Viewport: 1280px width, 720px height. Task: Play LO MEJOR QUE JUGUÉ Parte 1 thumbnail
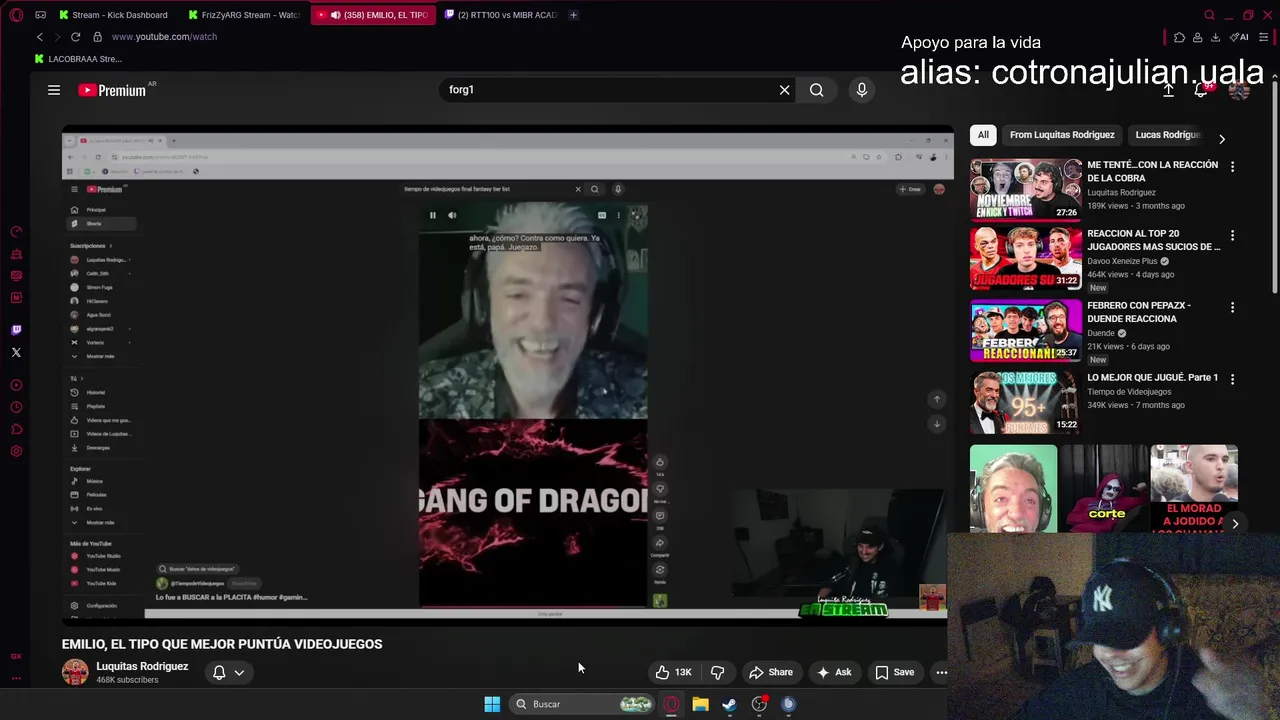coord(1025,402)
